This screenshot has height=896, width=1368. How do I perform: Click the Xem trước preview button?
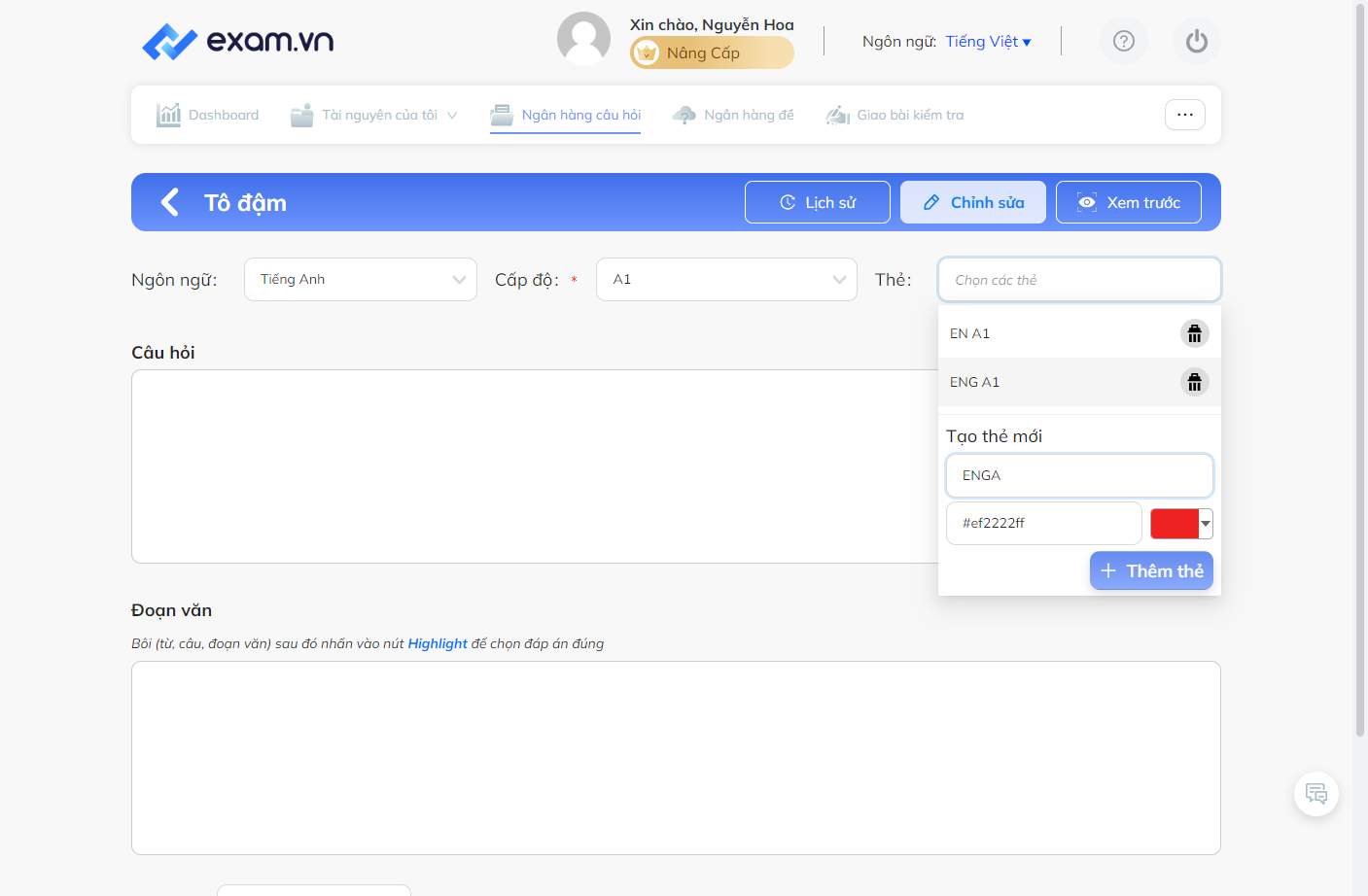(x=1129, y=202)
